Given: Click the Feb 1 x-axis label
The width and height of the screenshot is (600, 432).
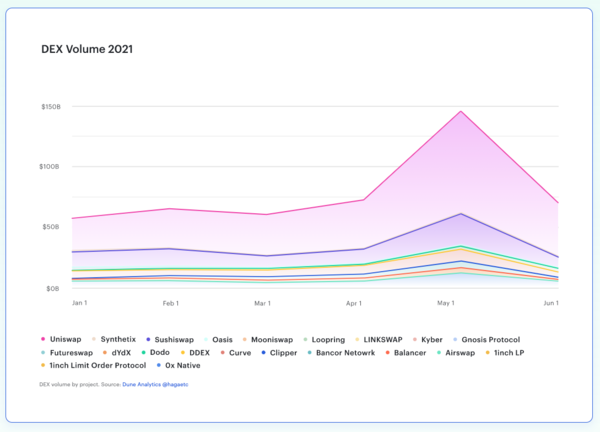Looking at the screenshot, I should (x=171, y=303).
